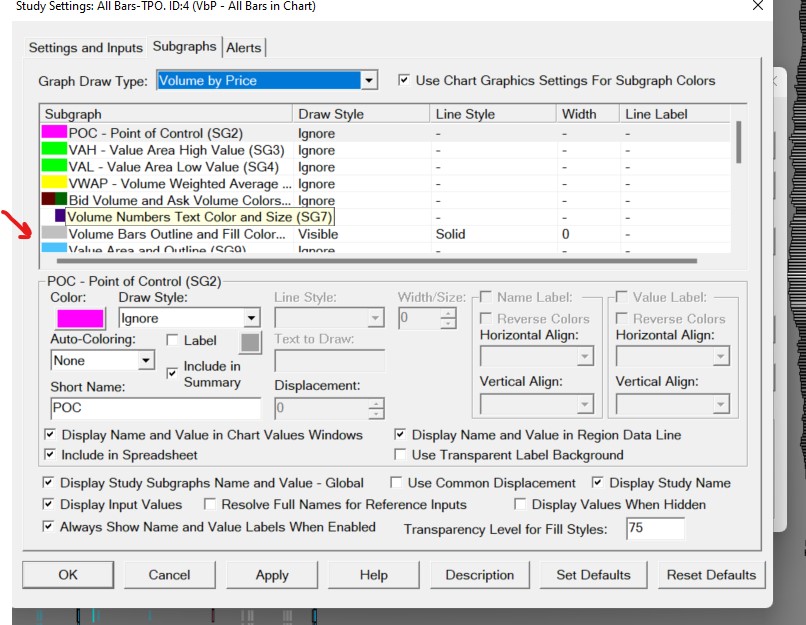
Task: Disable Include in Summary checkbox
Action: (173, 373)
